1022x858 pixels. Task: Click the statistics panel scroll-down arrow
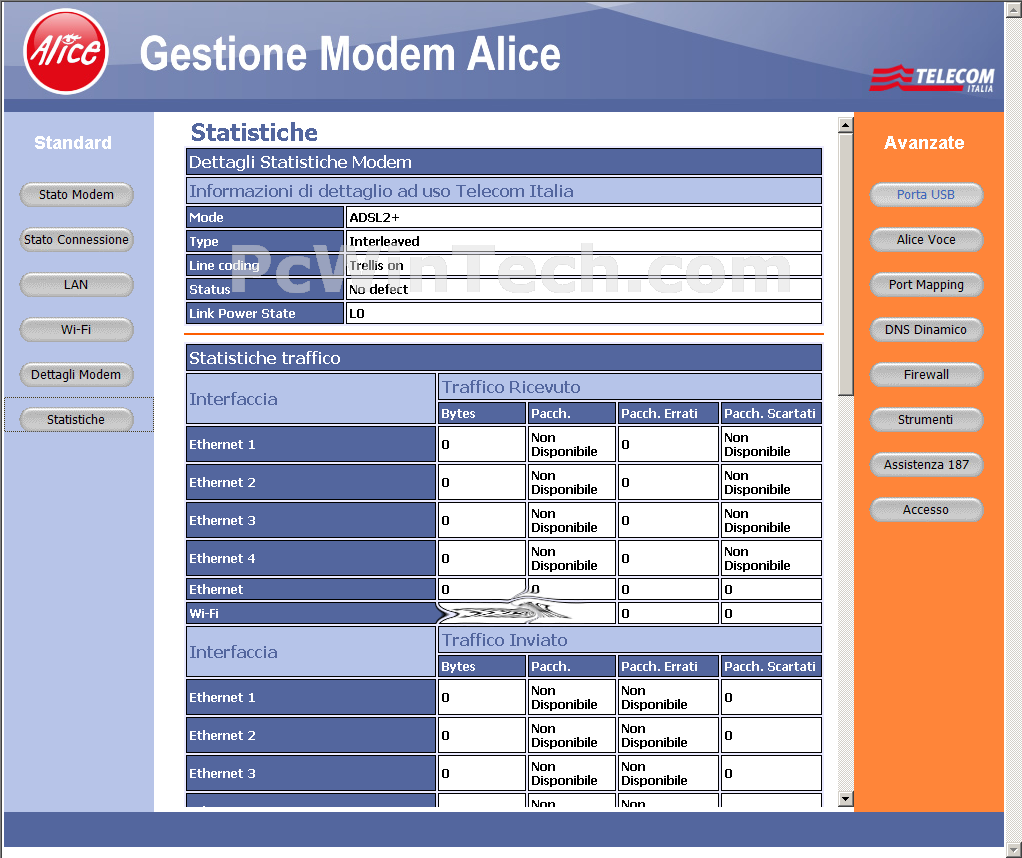pos(845,799)
